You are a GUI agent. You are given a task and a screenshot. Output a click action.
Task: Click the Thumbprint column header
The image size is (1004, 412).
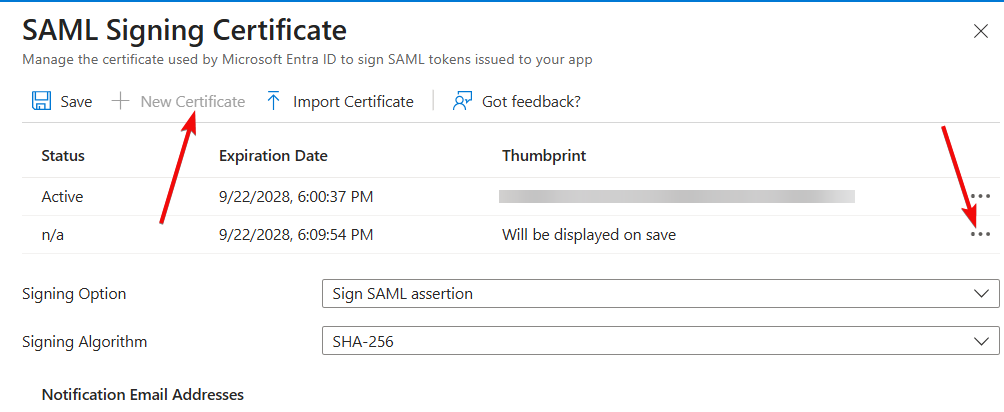(x=544, y=156)
